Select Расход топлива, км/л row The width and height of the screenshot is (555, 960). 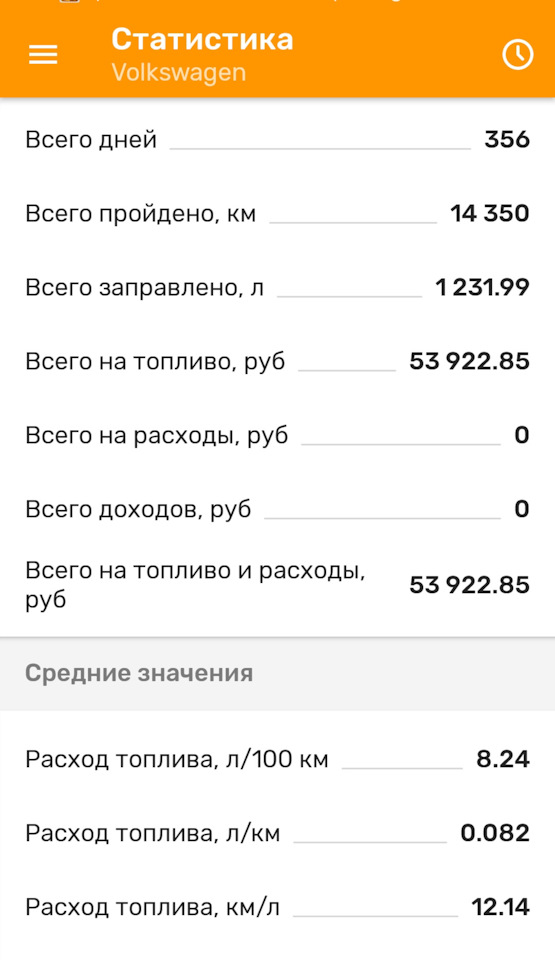278,907
